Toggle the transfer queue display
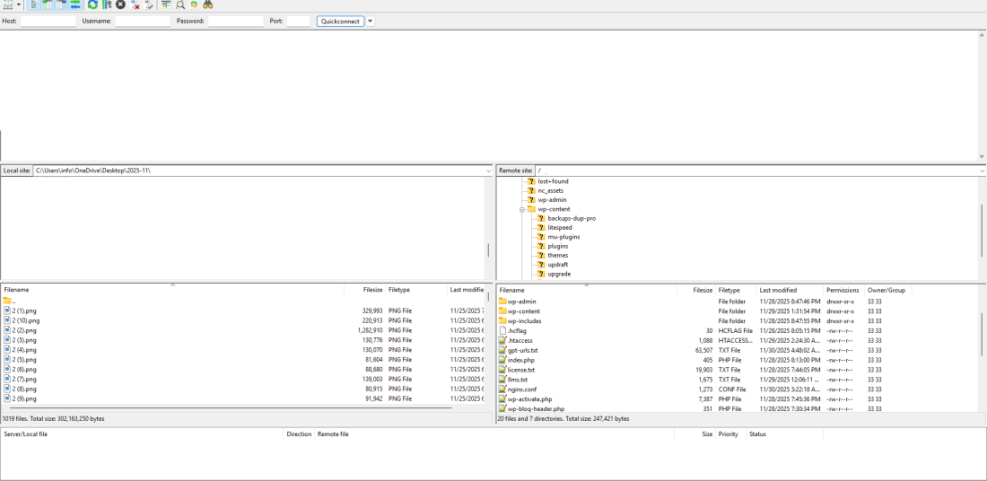This screenshot has height=481, width=987. coord(75,5)
